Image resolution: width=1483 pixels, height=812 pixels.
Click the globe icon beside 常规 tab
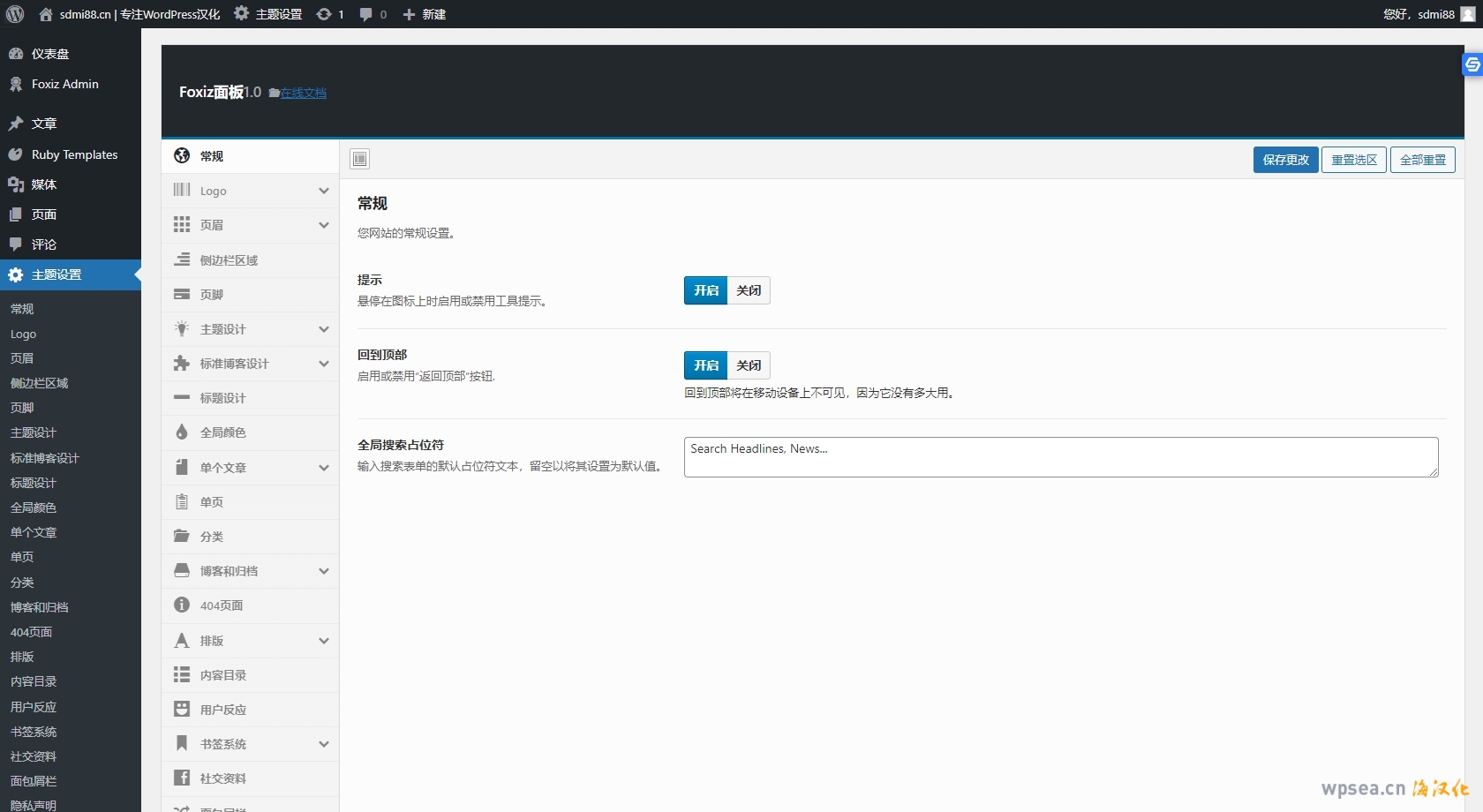[182, 155]
